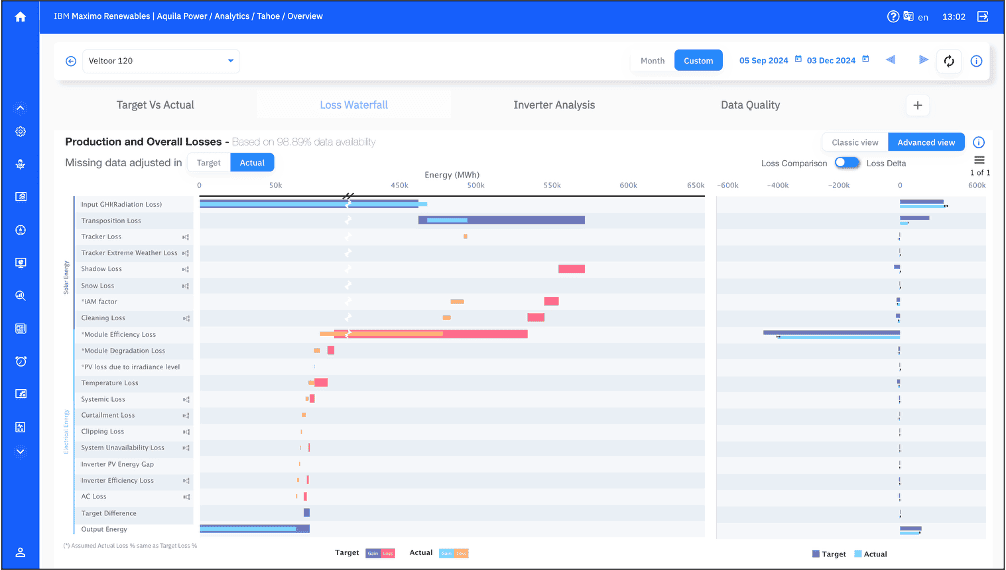Click the hamburger menu icon above chart
The width and height of the screenshot is (1006, 570).
(979, 160)
